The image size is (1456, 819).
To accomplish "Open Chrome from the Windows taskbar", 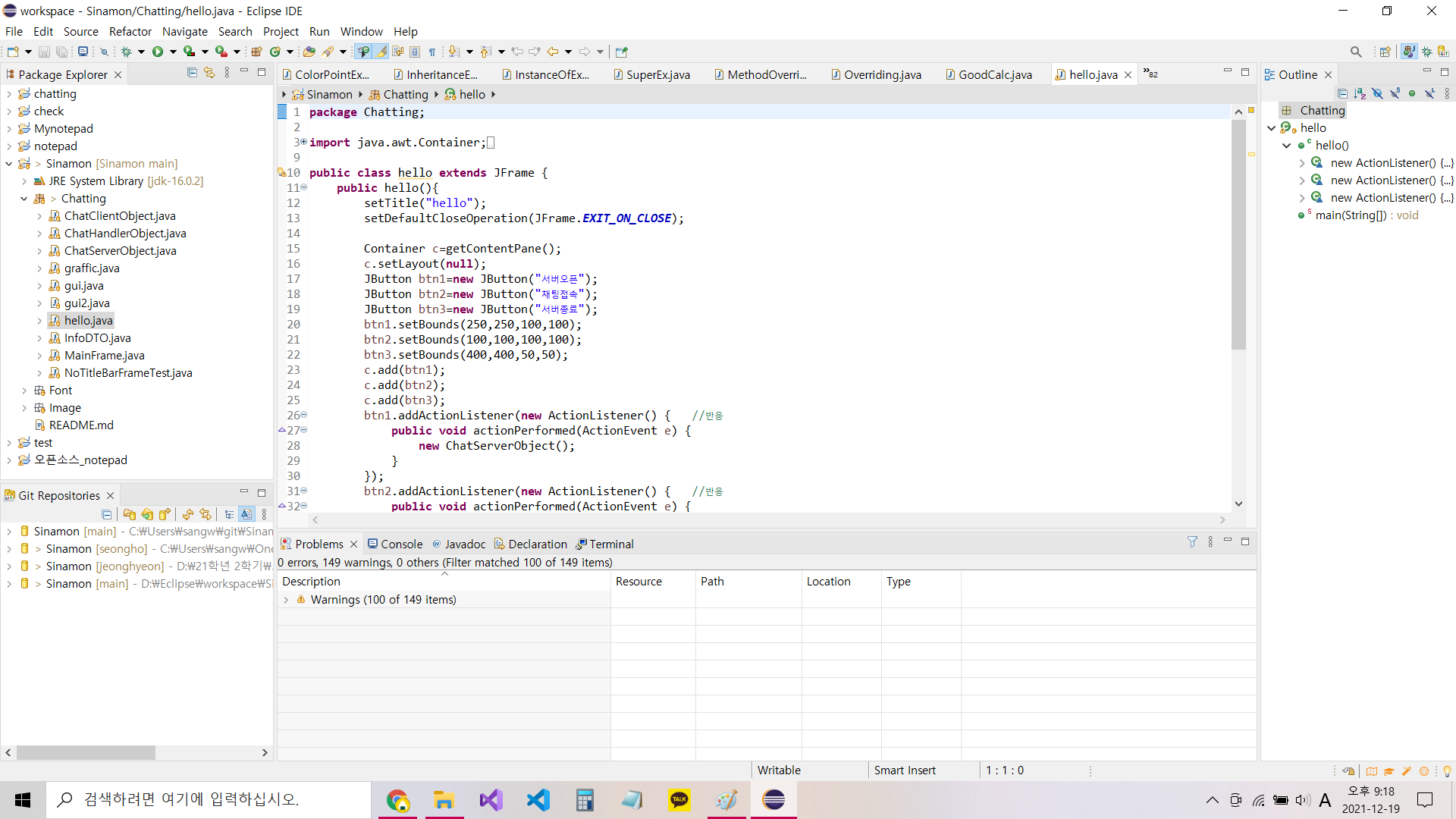I will (x=397, y=800).
